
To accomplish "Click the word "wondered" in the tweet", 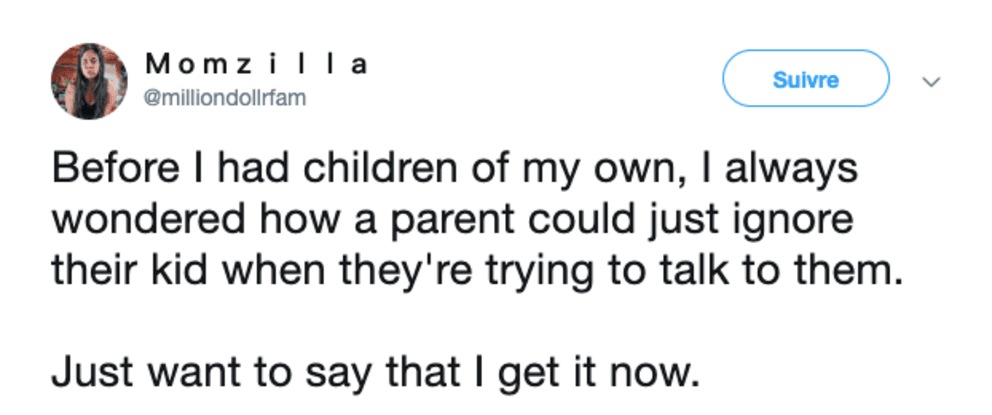I will click(148, 220).
